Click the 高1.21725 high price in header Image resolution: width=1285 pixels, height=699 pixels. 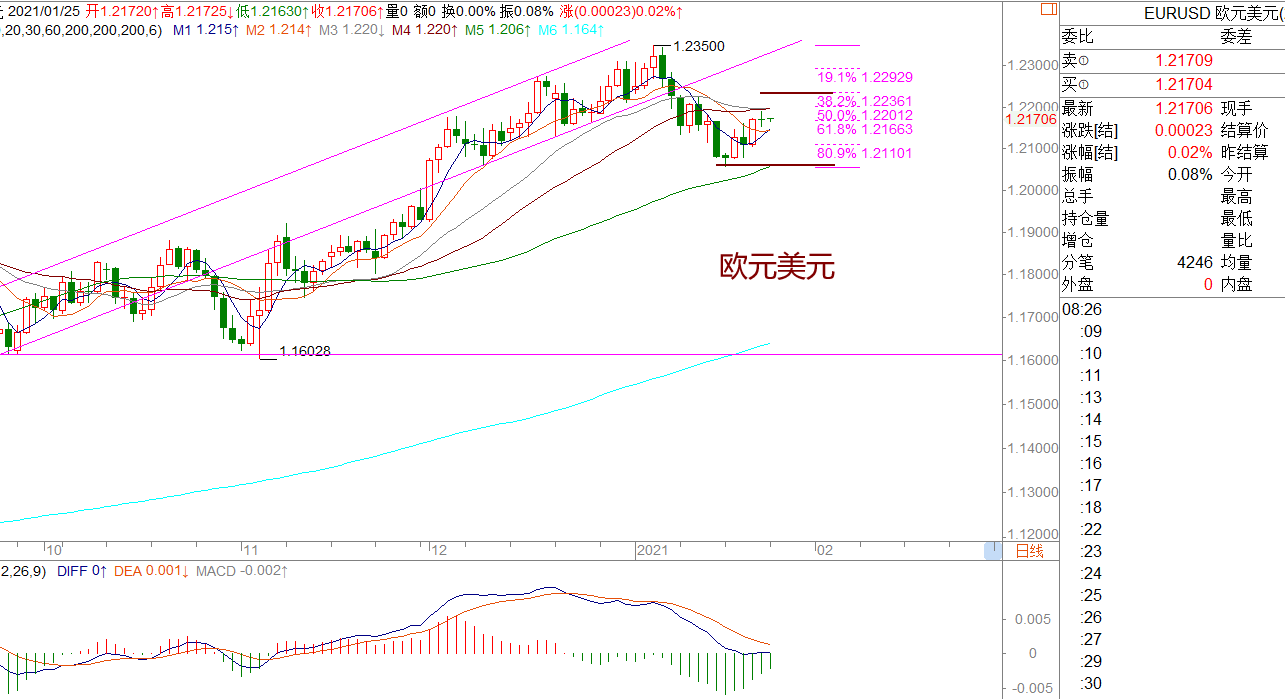point(197,11)
